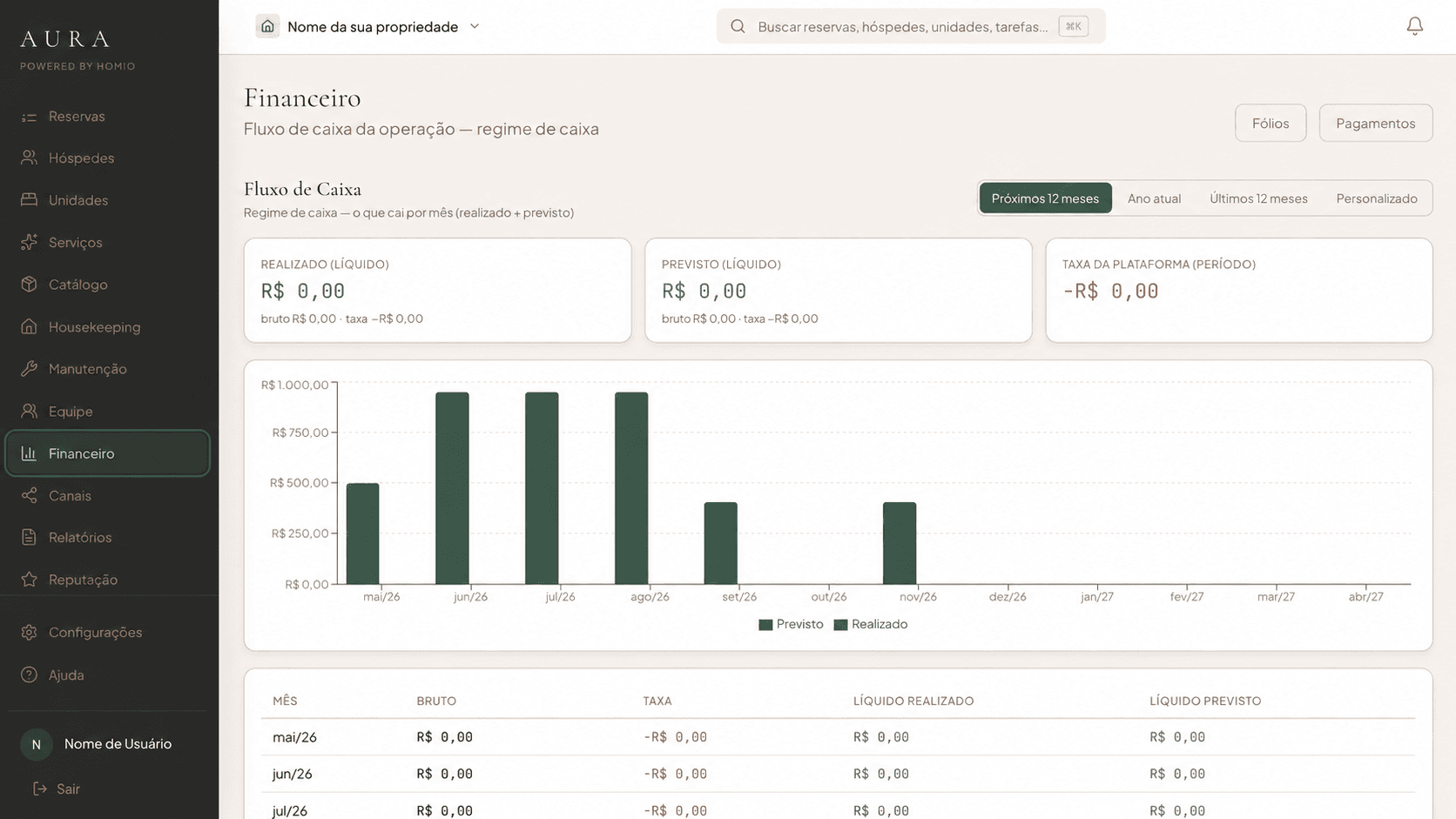Image resolution: width=1456 pixels, height=819 pixels.
Task: Navigate to Housekeeping
Action: tap(108, 327)
